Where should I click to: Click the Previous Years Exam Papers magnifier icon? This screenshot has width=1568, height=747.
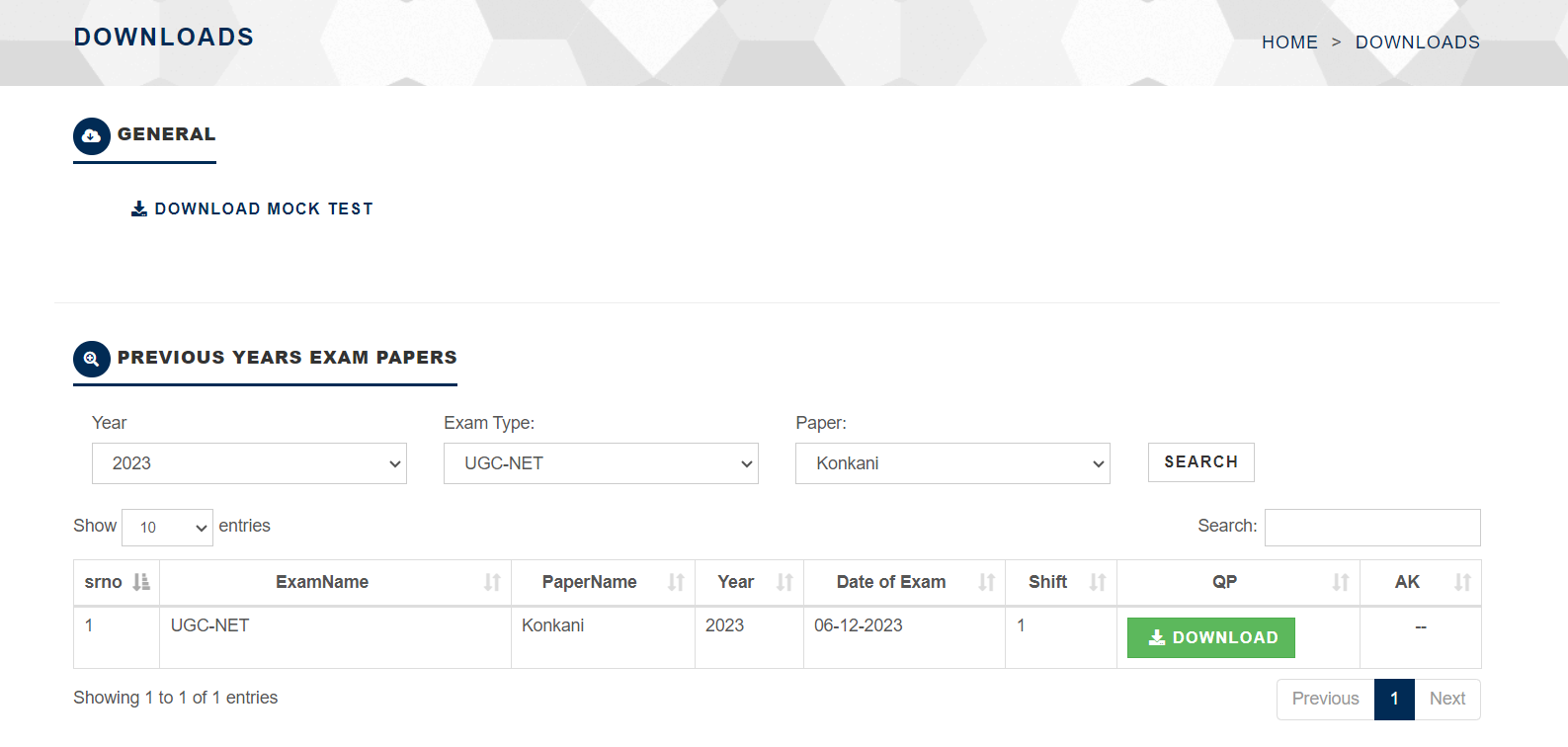[x=92, y=359]
